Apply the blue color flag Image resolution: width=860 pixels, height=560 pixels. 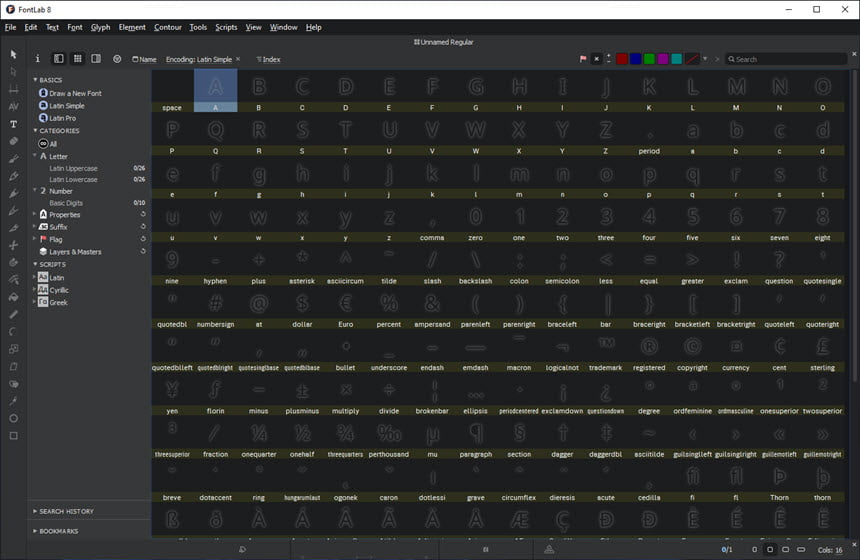[x=636, y=59]
